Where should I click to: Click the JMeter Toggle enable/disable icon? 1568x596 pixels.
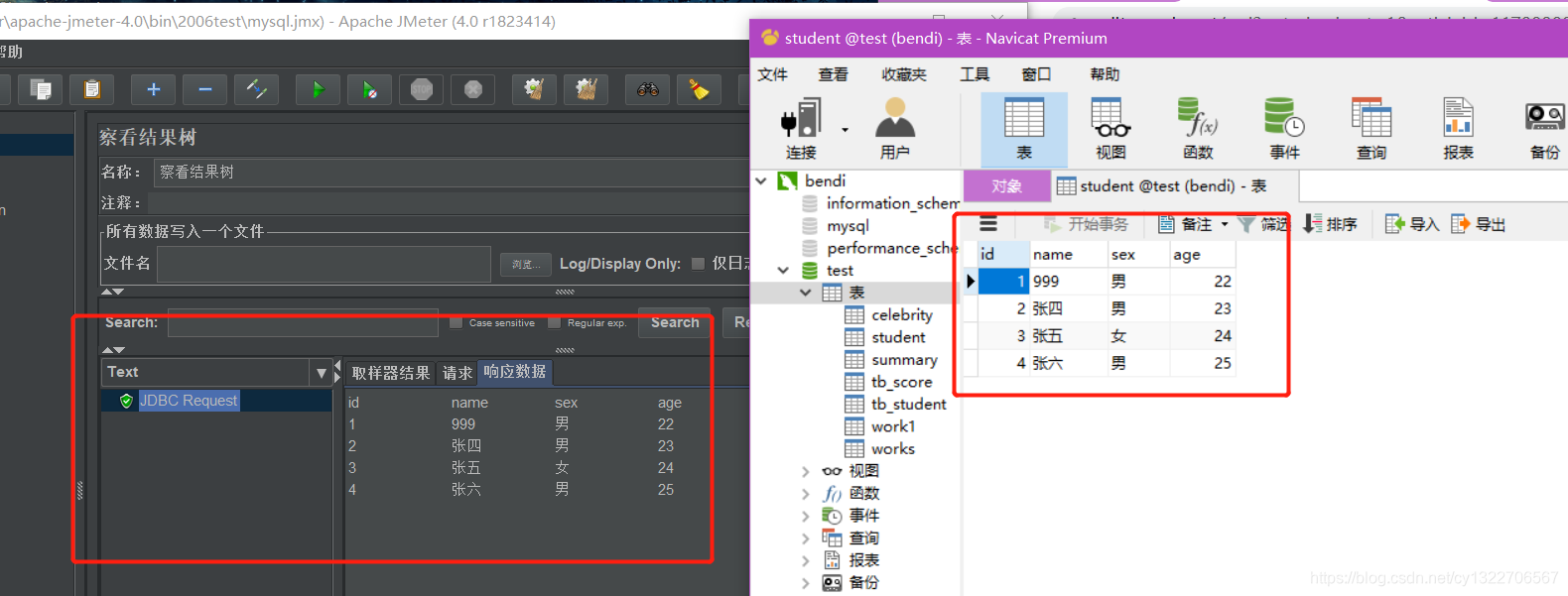tap(257, 90)
